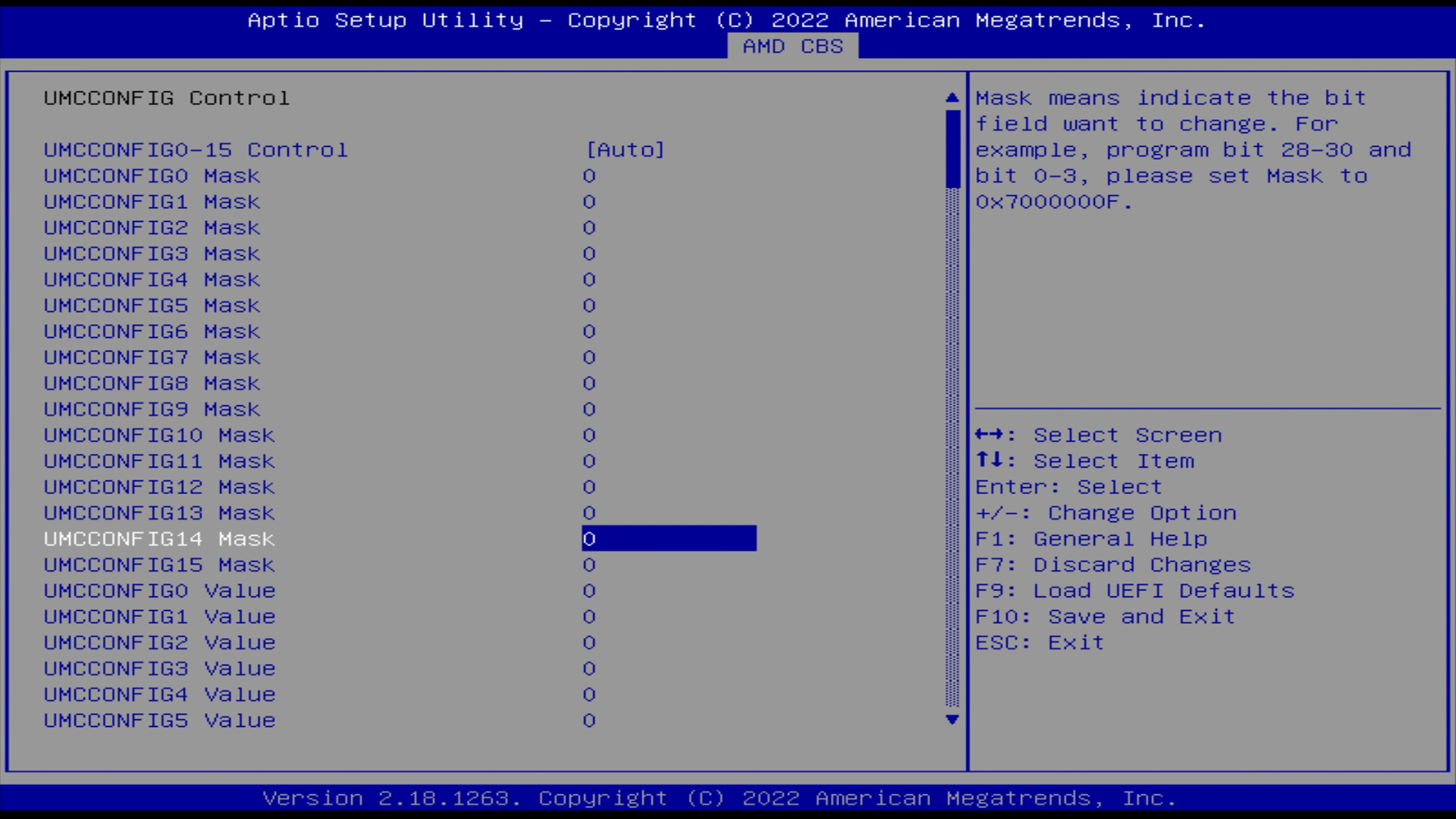The image size is (1456, 819).
Task: Click the vertical scrollbar thumb
Action: (x=952, y=149)
